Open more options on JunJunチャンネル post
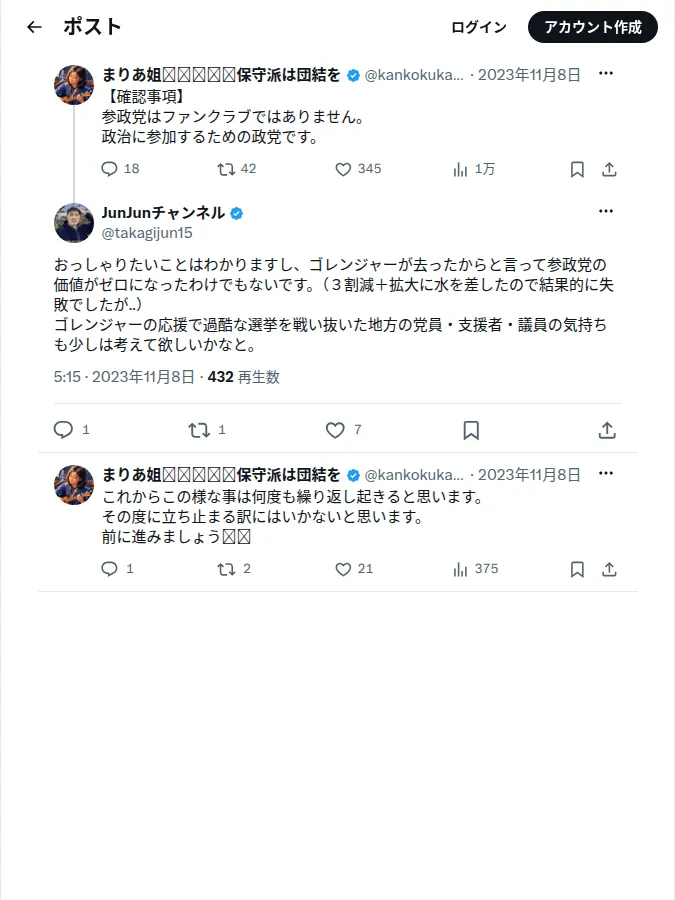Image resolution: width=675 pixels, height=900 pixels. [x=606, y=211]
